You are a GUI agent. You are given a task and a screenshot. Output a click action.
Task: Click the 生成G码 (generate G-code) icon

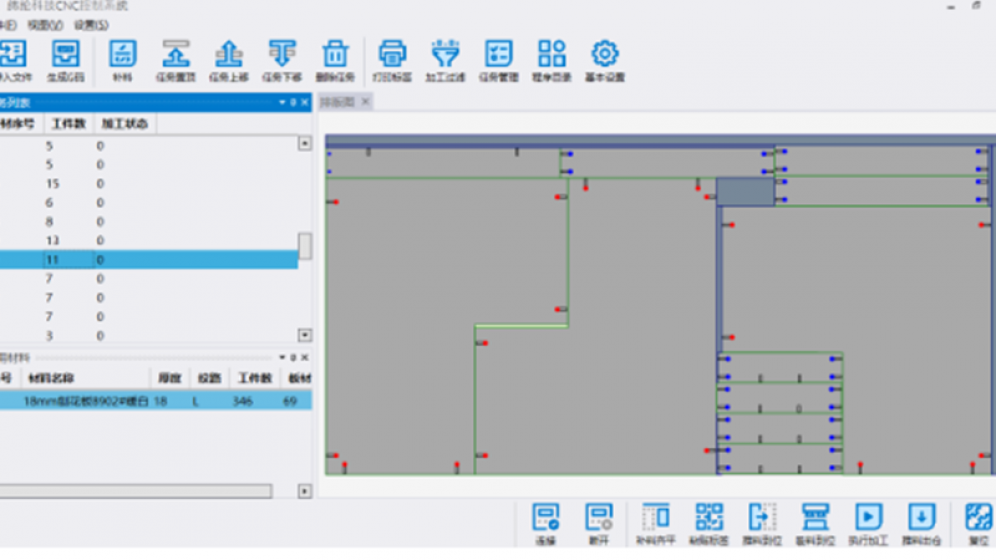tap(66, 58)
